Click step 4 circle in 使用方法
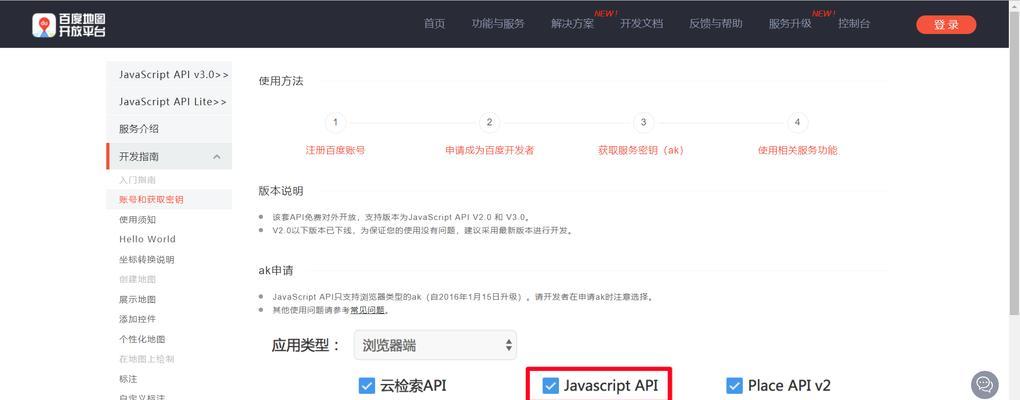This screenshot has width=1020, height=400. coord(798,122)
